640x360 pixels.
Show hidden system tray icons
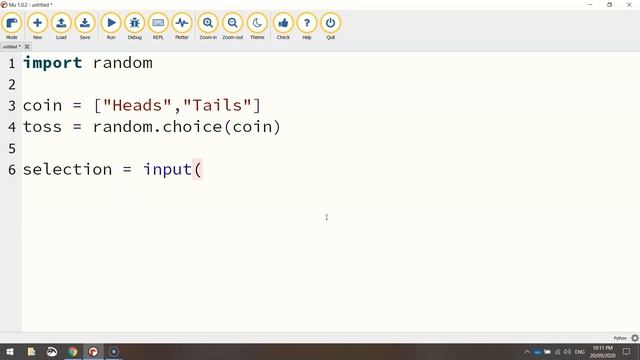point(527,351)
